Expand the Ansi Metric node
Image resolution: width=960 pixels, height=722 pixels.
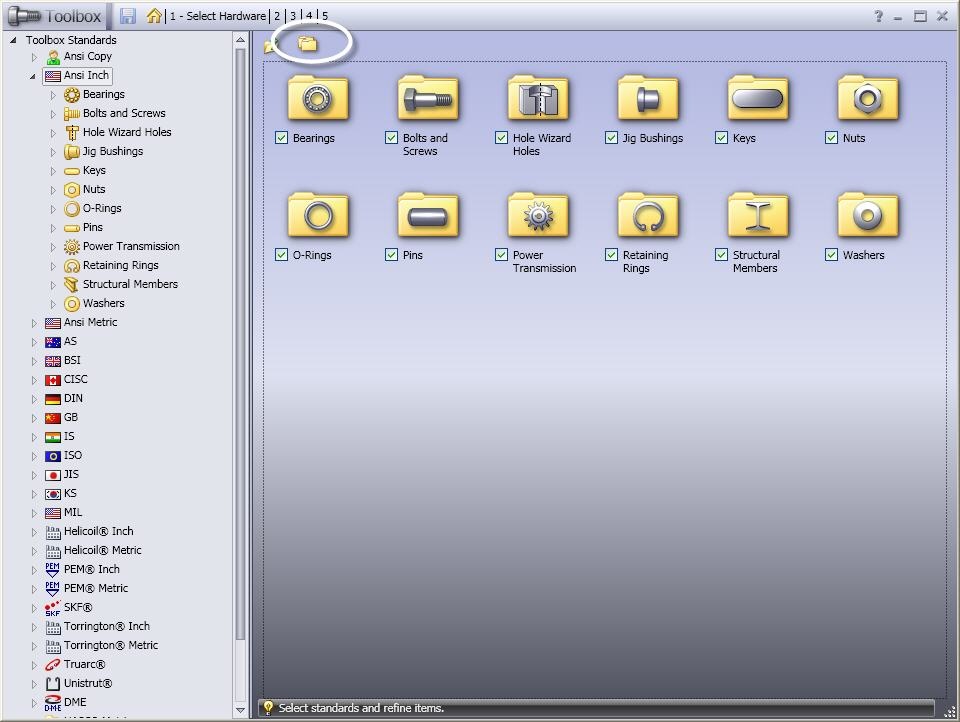[x=34, y=323]
